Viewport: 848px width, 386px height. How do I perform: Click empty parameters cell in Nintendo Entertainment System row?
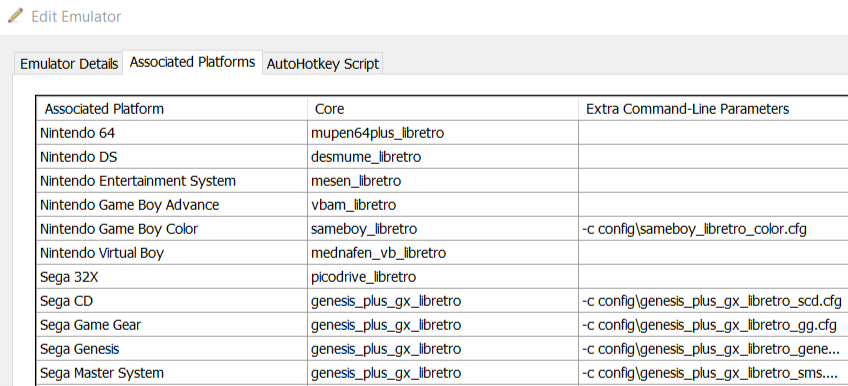(x=713, y=181)
